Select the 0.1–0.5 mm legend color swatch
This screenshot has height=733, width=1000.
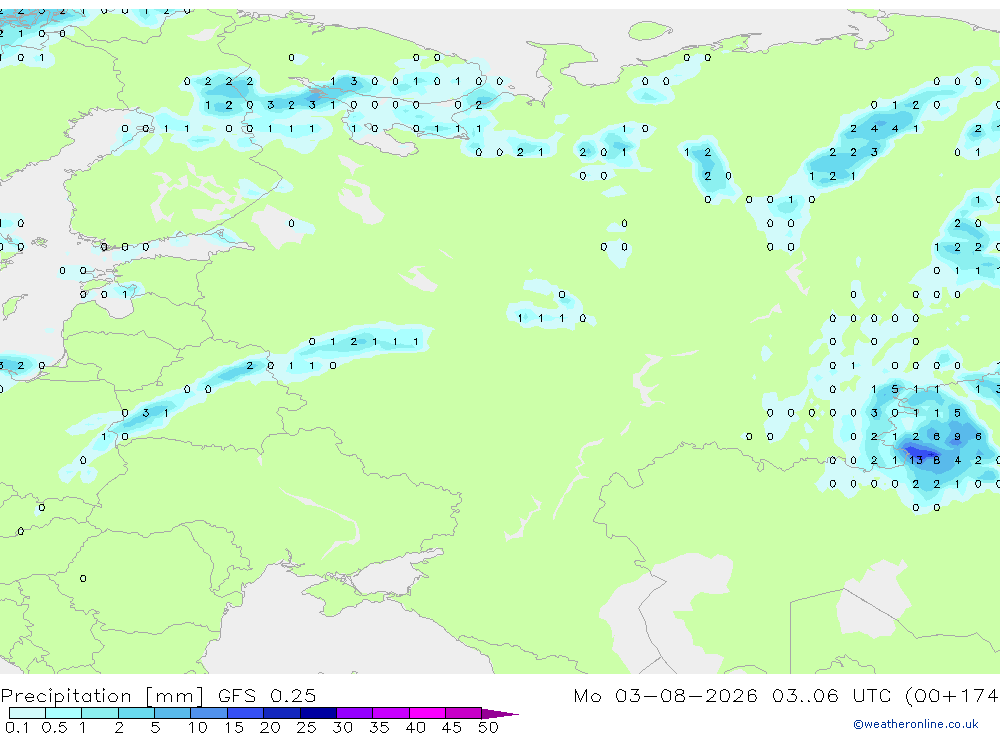coord(27,713)
